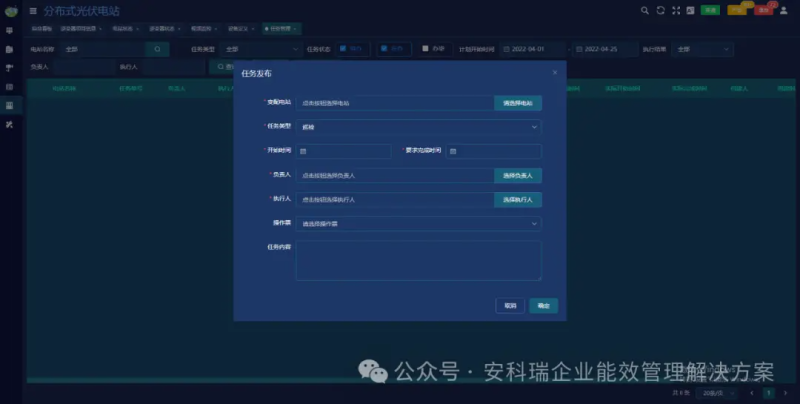
Task: Click inside the 任务内容 text area
Action: (418, 261)
